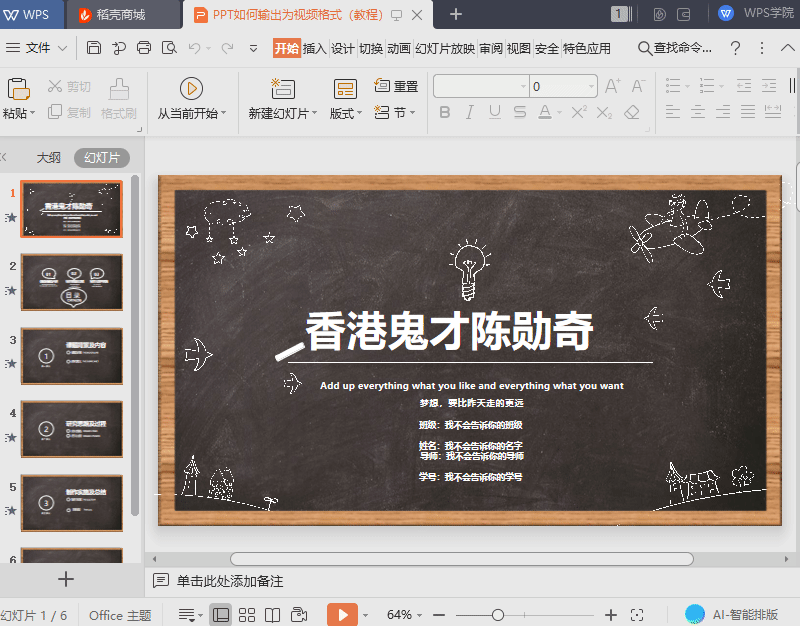800x626 pixels.
Task: Click the Print icon in quick access toolbar
Action: pos(144,48)
